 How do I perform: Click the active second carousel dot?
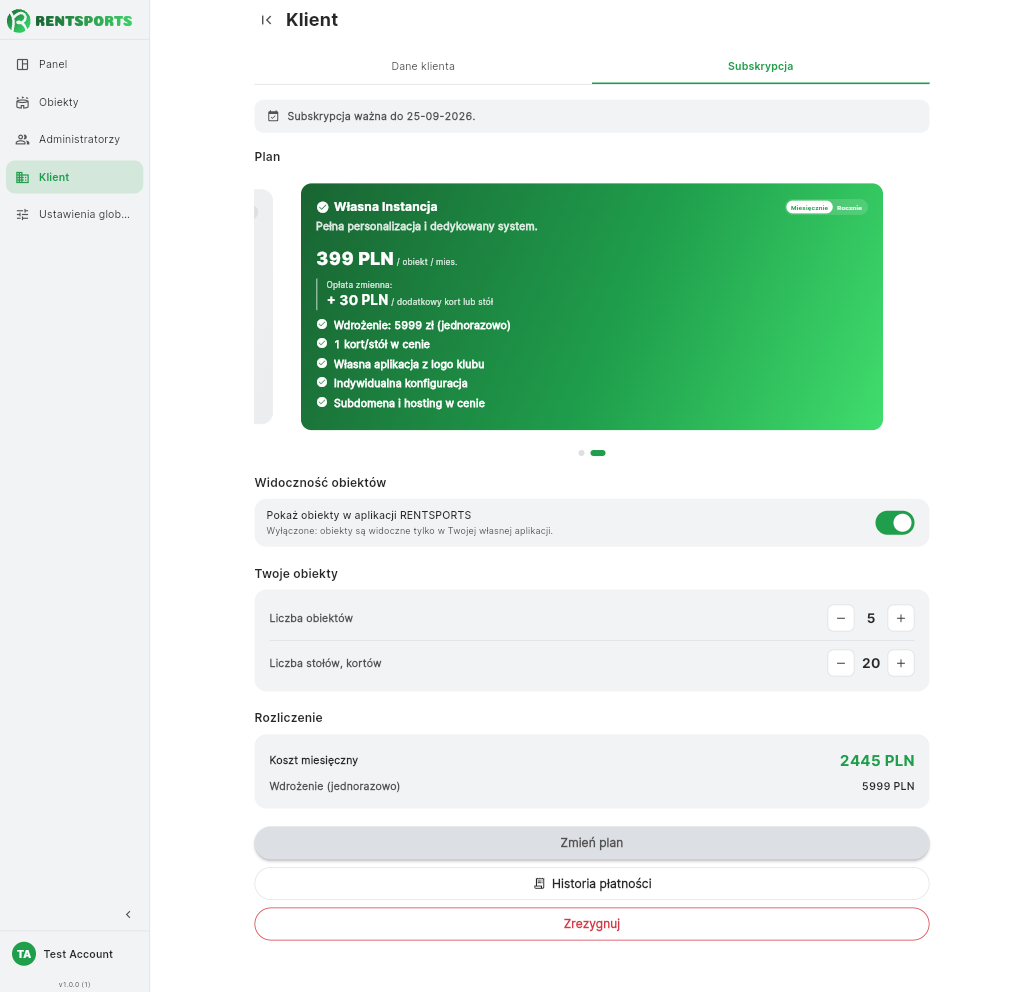[x=598, y=453]
